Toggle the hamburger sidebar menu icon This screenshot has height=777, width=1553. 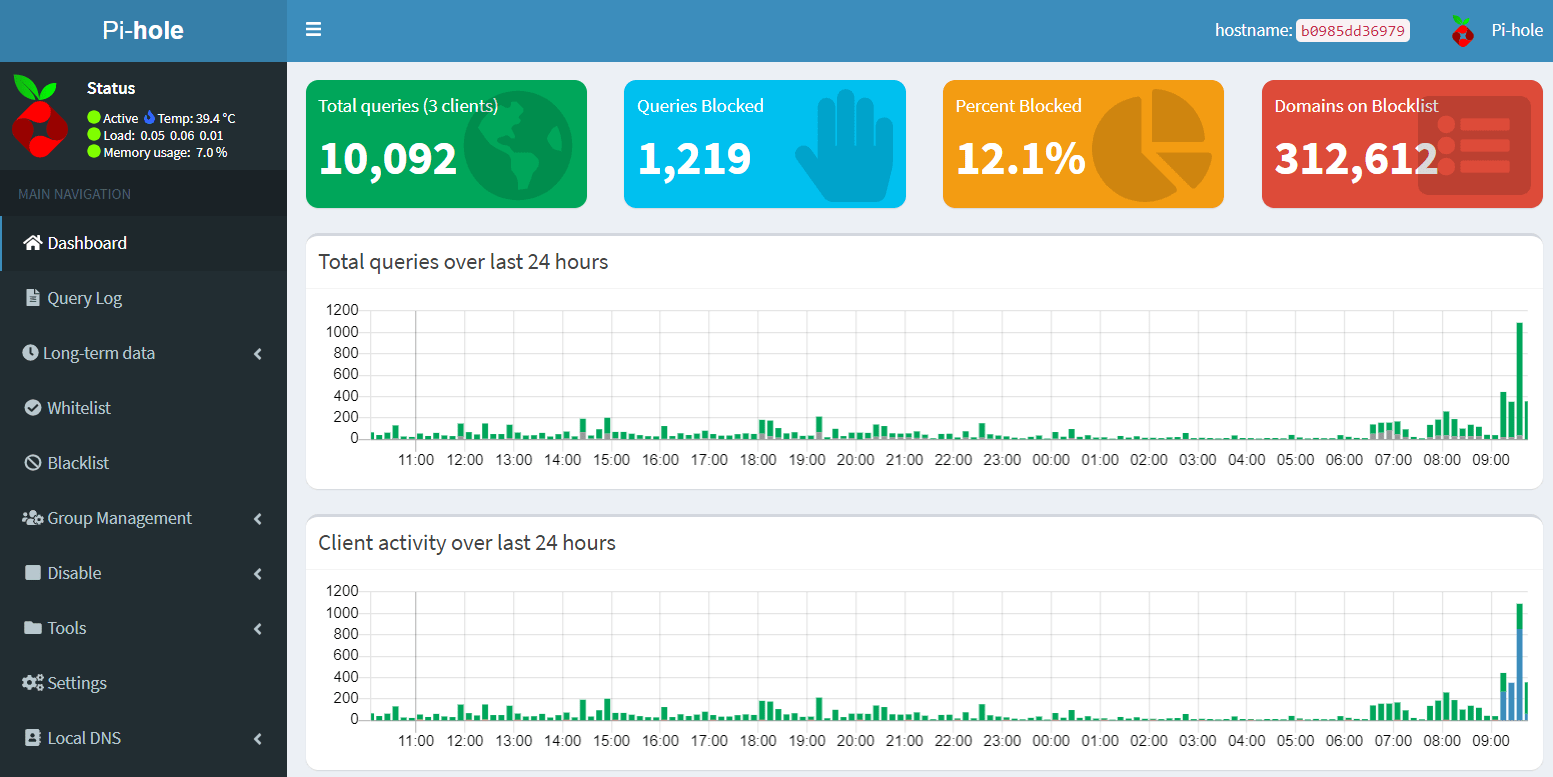pos(313,30)
